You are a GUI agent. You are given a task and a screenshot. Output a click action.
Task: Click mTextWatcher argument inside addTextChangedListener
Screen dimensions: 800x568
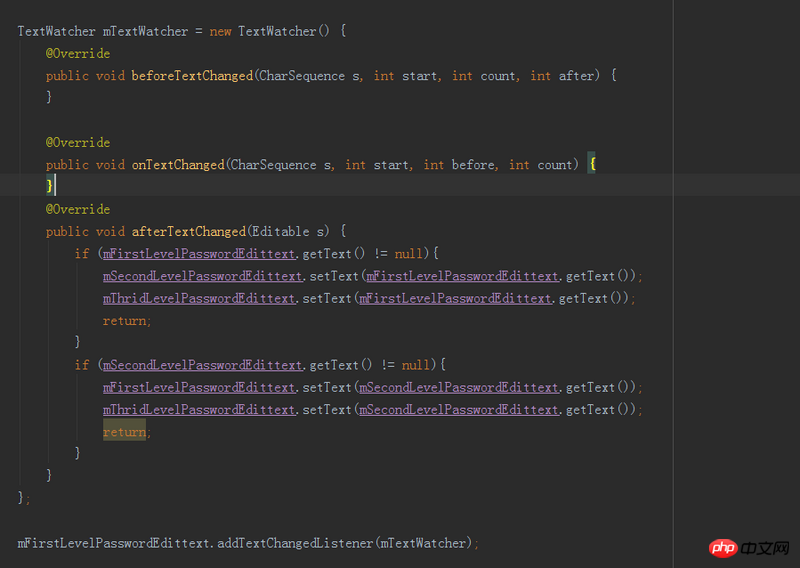point(423,543)
